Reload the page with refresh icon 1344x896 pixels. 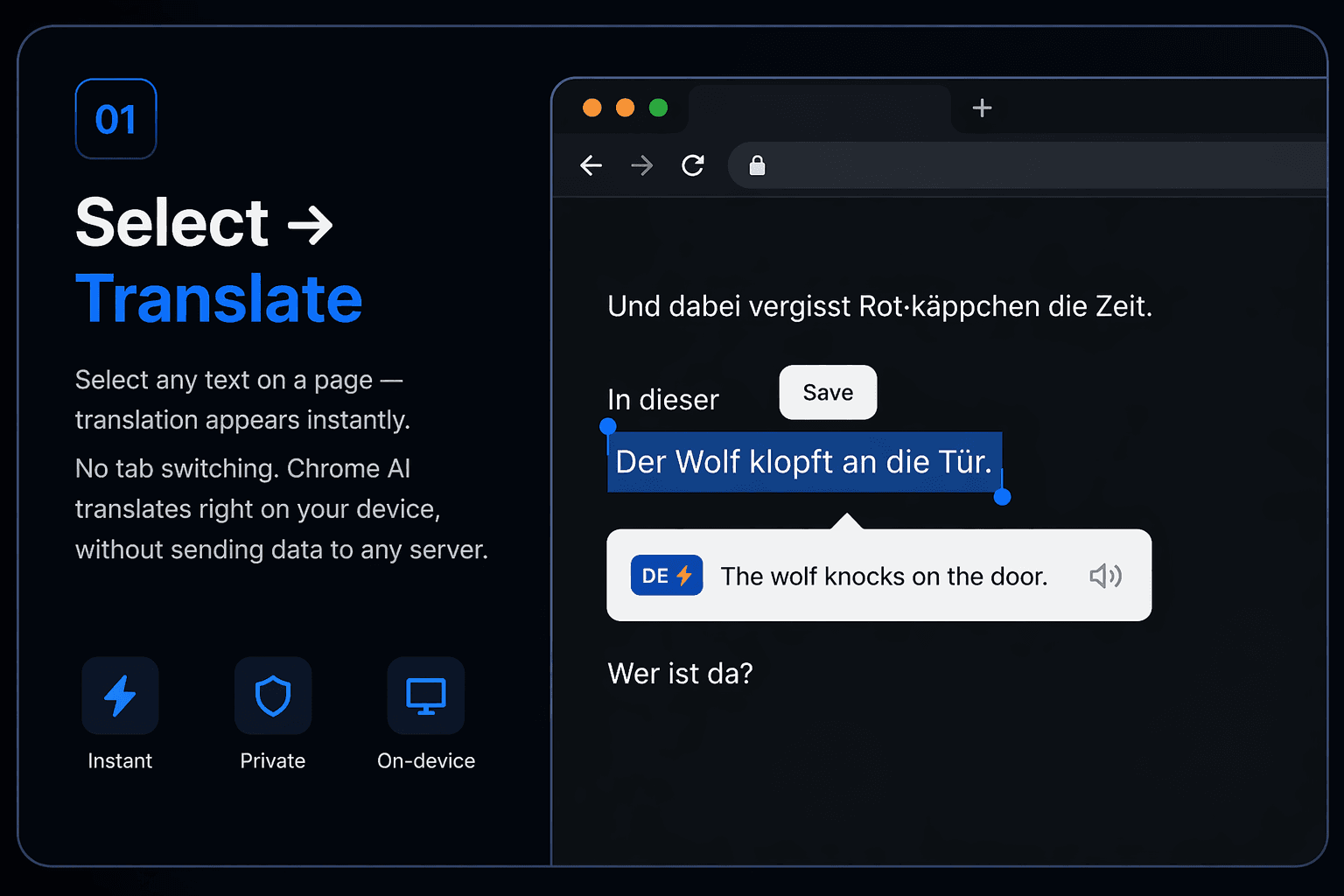[x=693, y=165]
